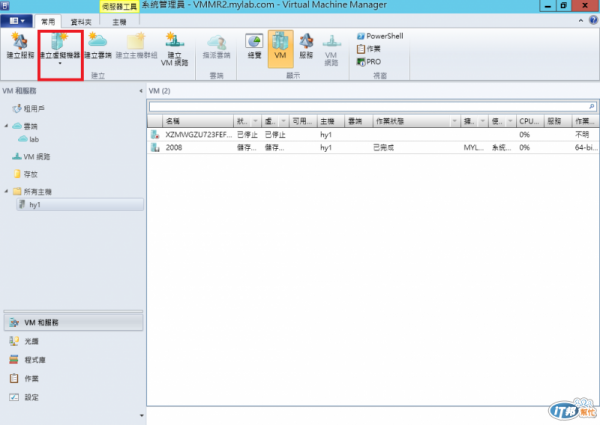600x425 pixels.
Task: Open the PowerShell window from ribbon
Action: click(x=380, y=36)
